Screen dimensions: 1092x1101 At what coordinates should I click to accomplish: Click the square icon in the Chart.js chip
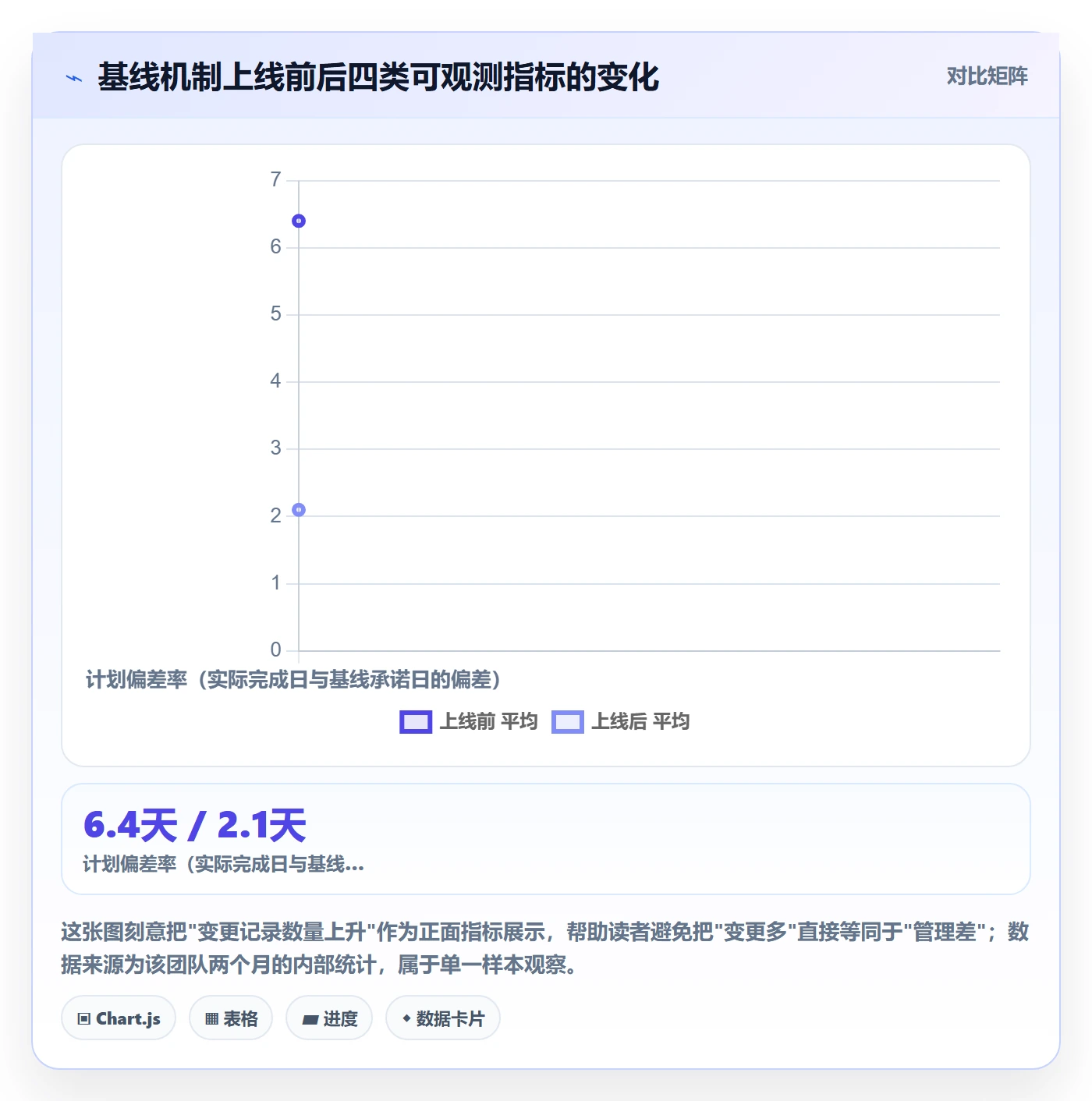pos(84,1019)
